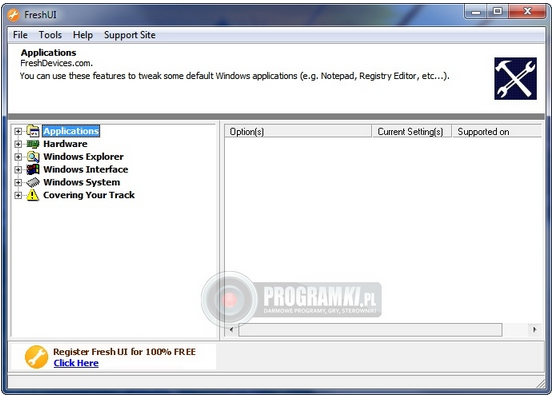Click the Hardware circuit board icon

point(33,144)
